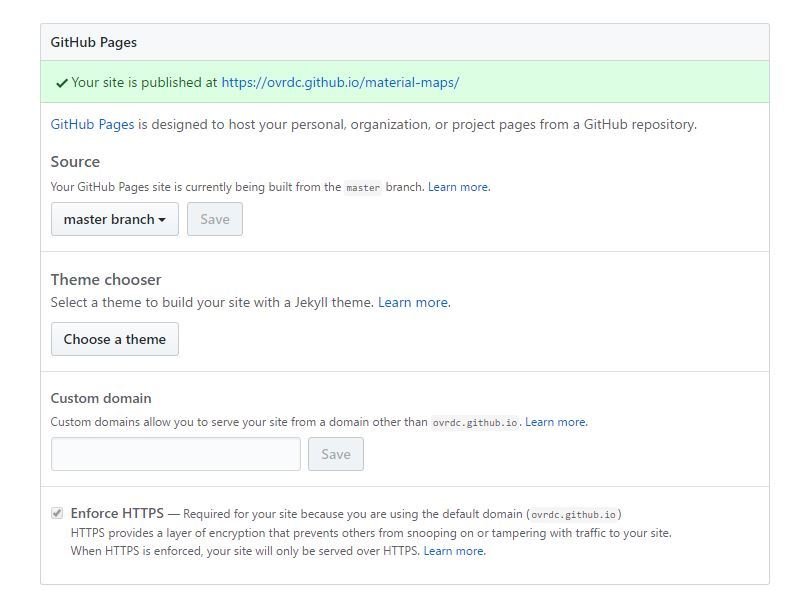Toggle the Enforce HTTPS checkbox
795x597 pixels.
[x=57, y=513]
